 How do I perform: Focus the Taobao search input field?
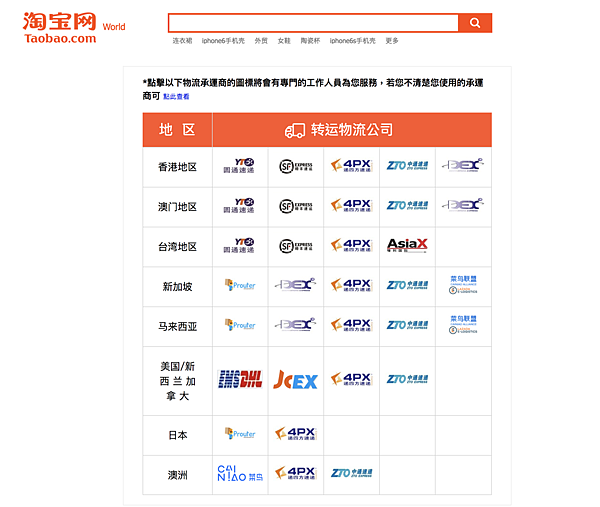click(x=313, y=23)
